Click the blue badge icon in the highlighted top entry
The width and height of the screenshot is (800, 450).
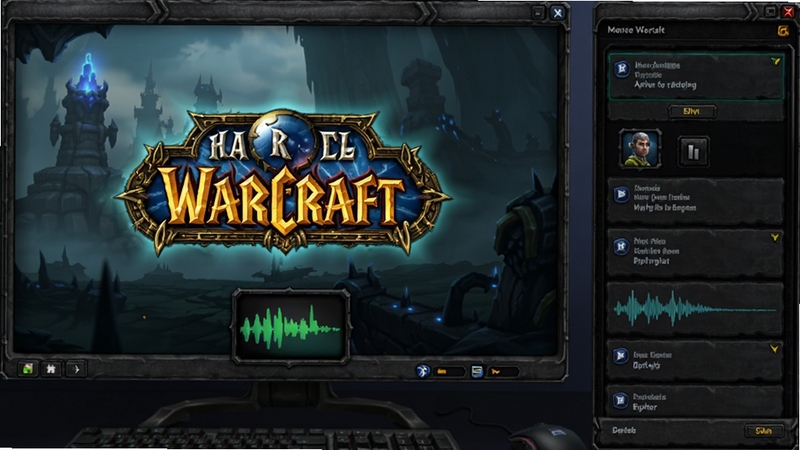coord(621,69)
